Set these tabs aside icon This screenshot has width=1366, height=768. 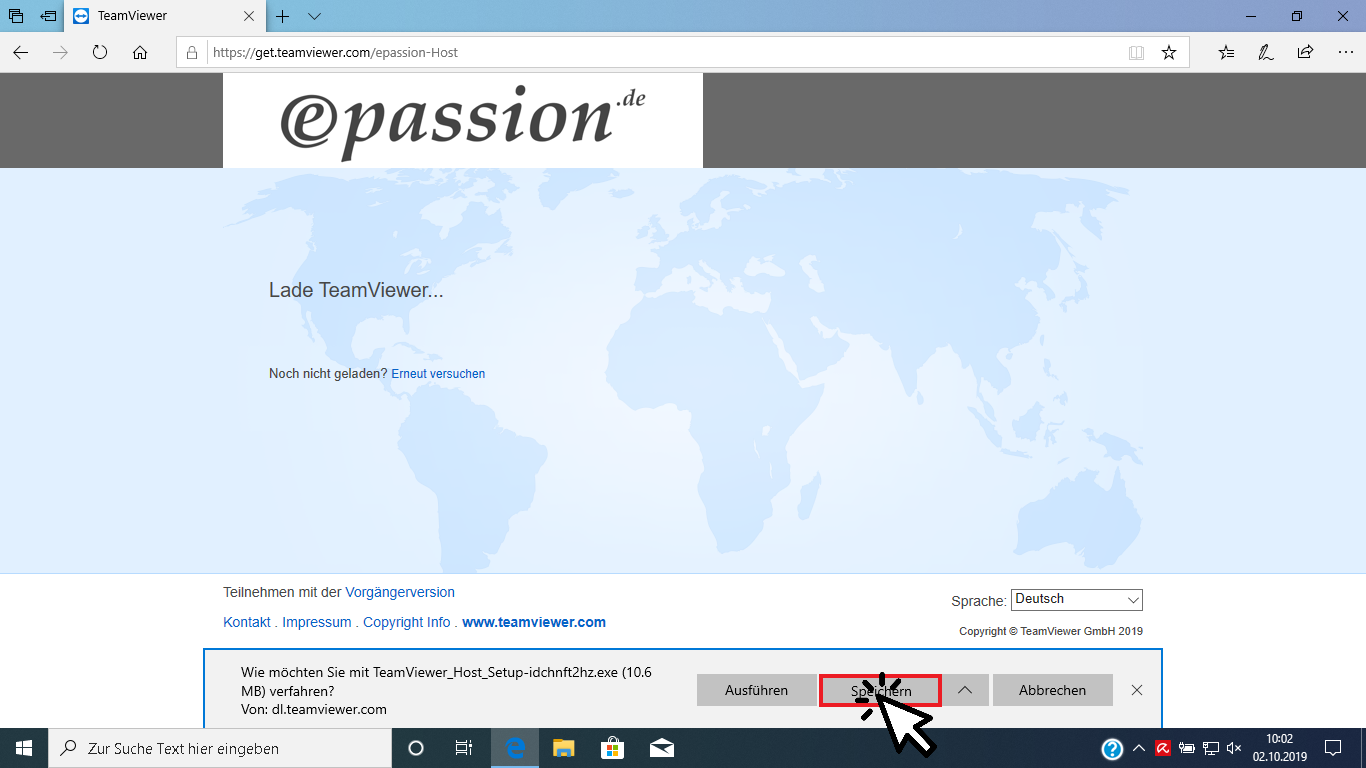(47, 16)
